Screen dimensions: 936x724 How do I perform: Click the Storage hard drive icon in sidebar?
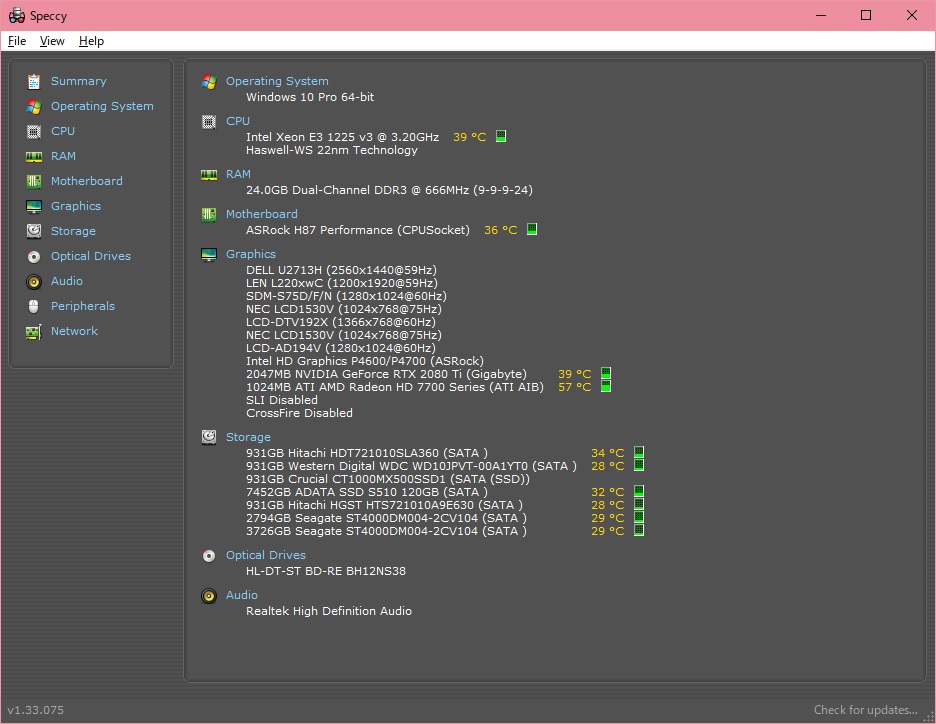(34, 231)
